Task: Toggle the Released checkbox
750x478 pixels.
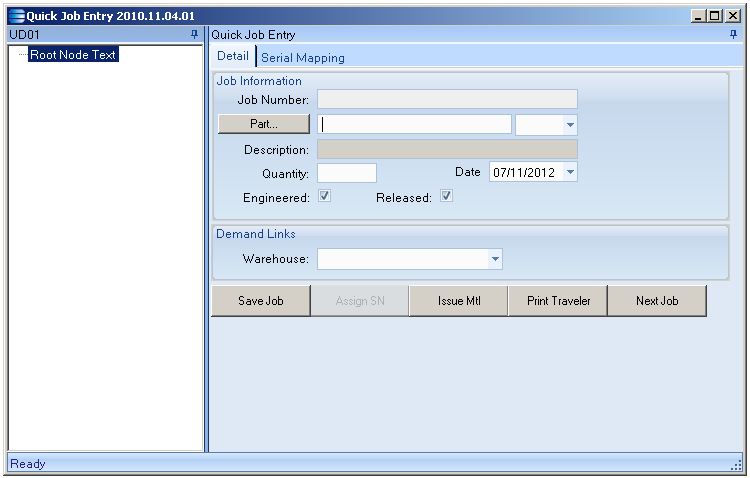Action: [447, 197]
